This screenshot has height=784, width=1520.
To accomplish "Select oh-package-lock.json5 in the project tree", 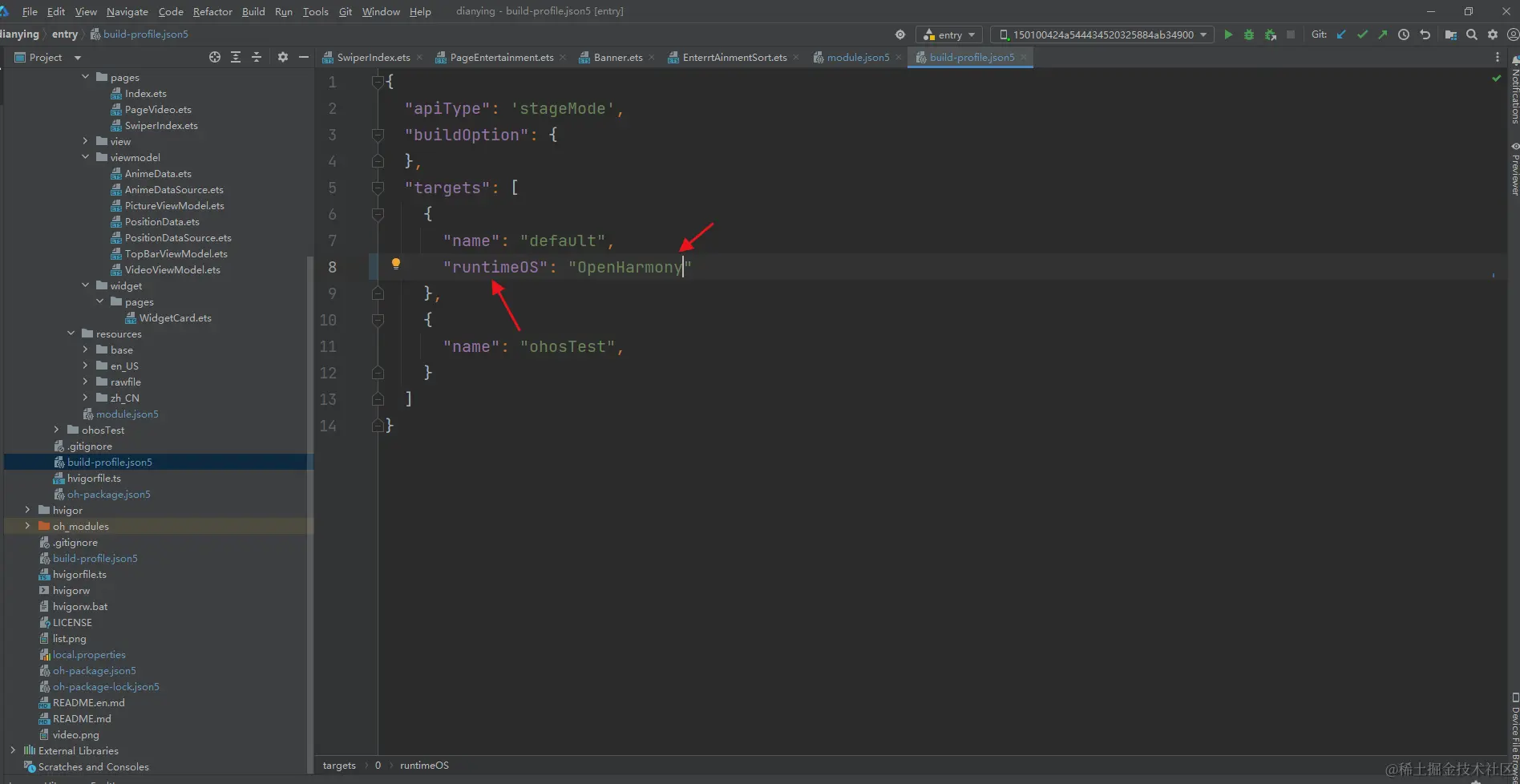I will coord(106,686).
